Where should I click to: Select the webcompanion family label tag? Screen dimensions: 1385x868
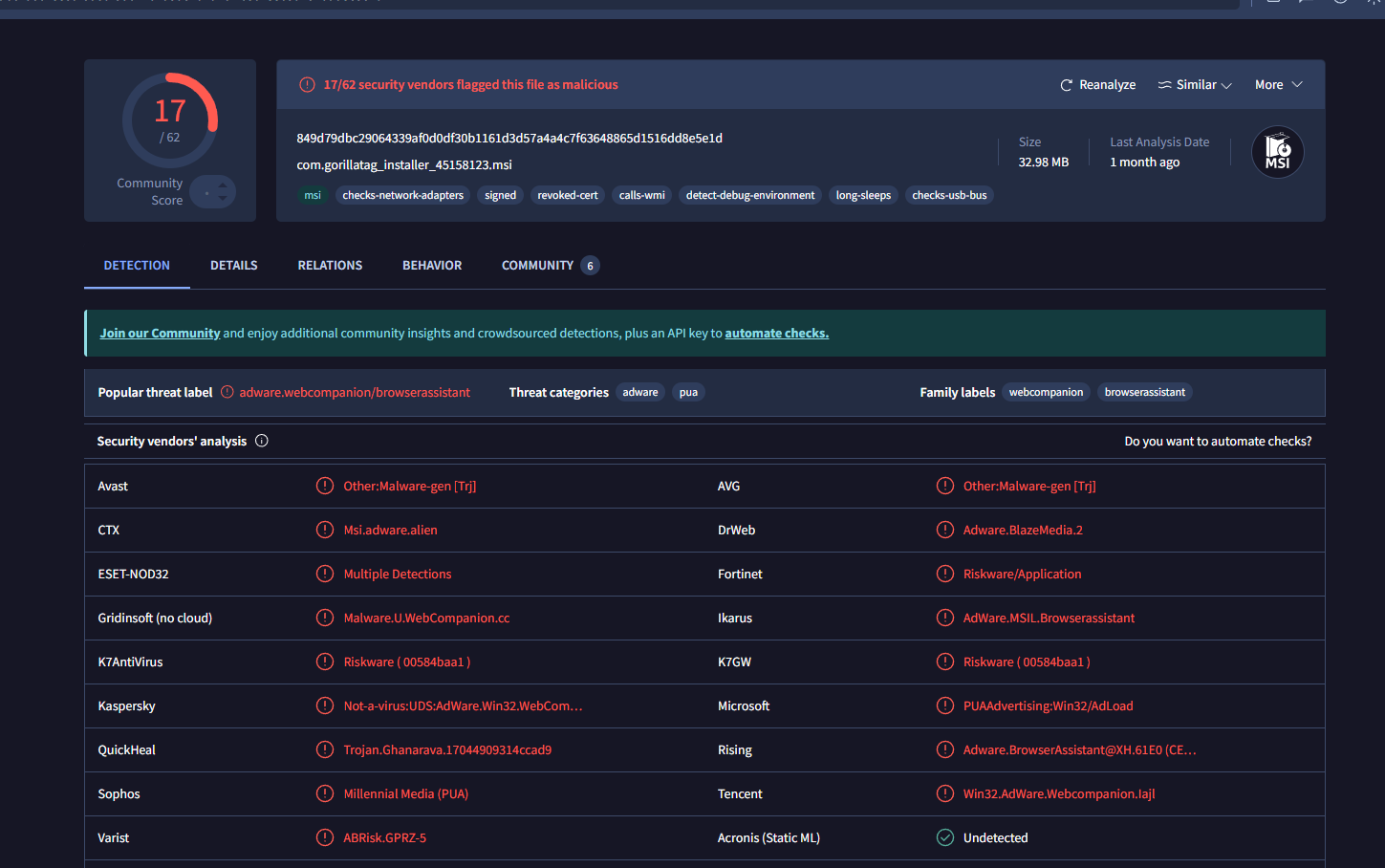[1046, 393]
